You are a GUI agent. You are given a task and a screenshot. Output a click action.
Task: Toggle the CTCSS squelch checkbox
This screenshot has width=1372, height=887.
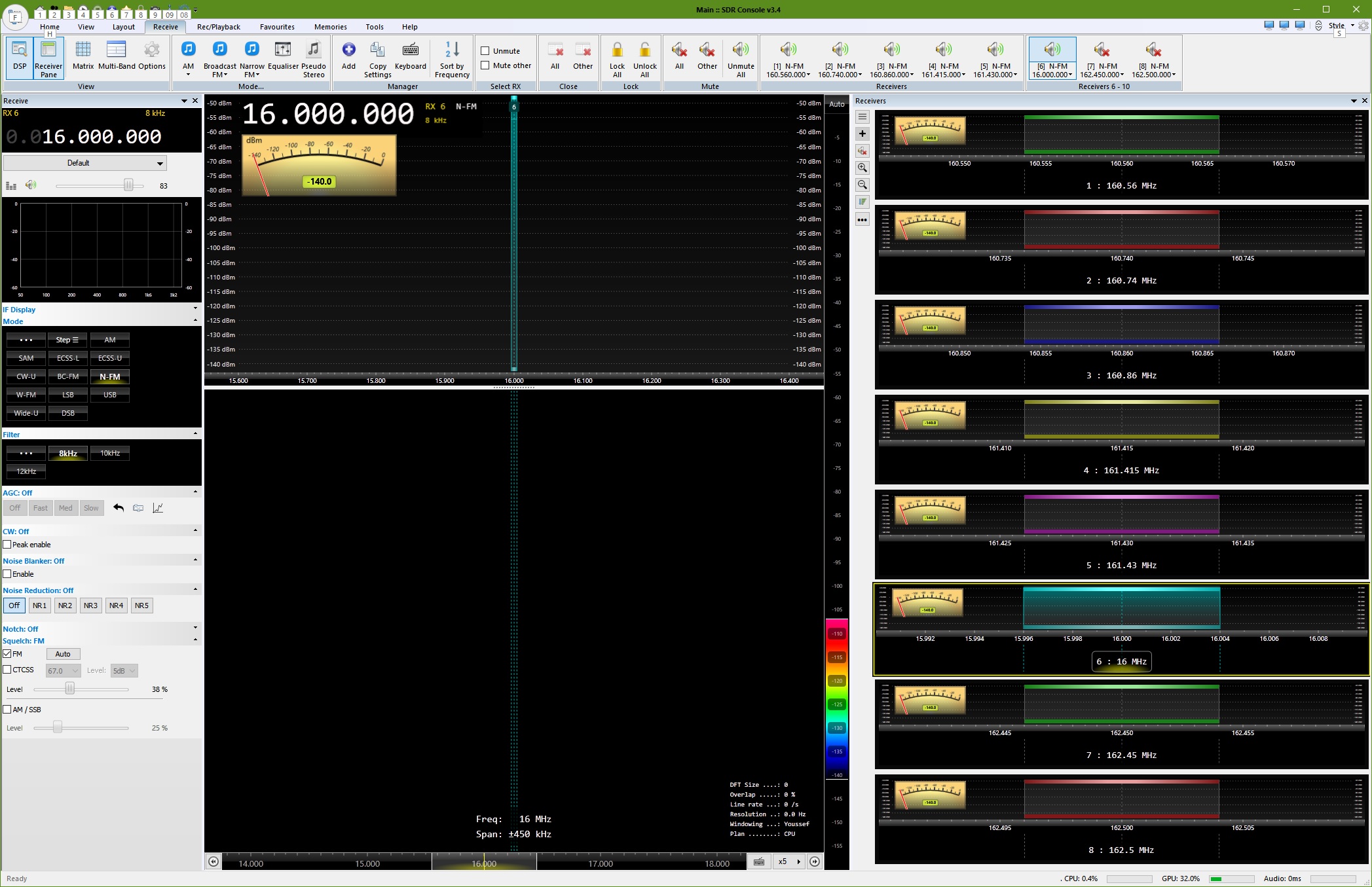pyautogui.click(x=8, y=670)
